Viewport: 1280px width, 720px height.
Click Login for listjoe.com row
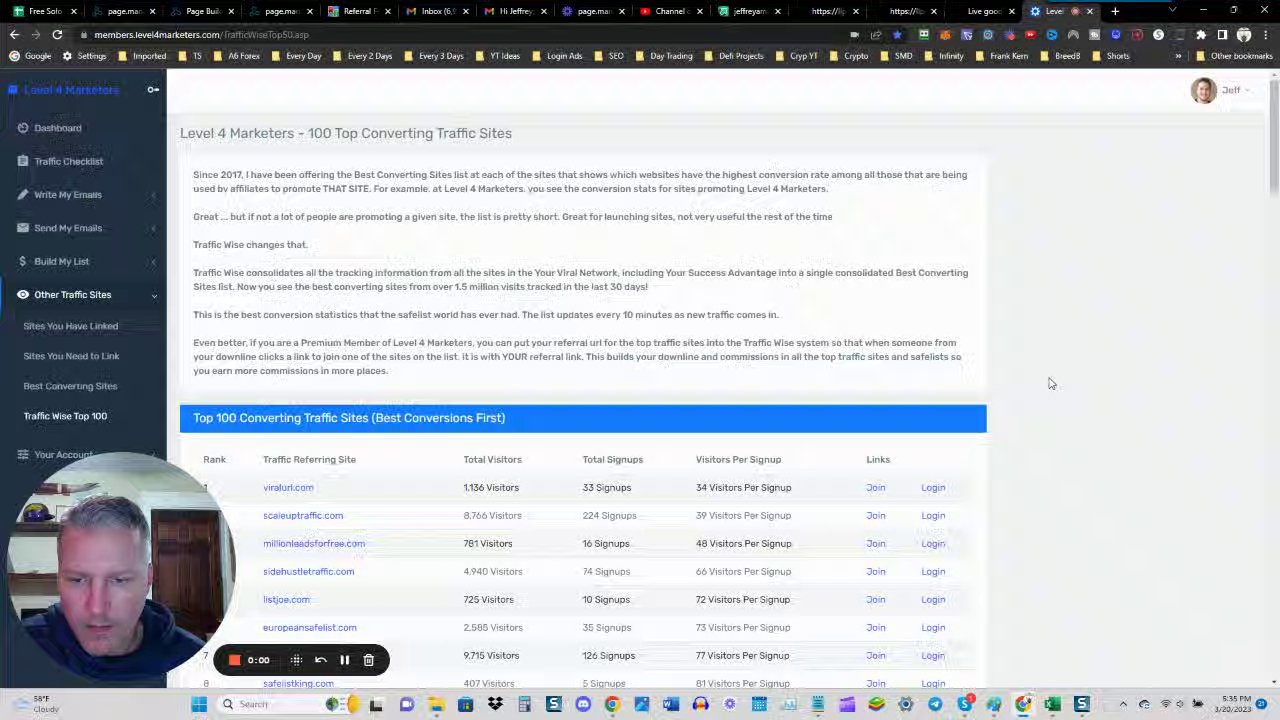(933, 600)
